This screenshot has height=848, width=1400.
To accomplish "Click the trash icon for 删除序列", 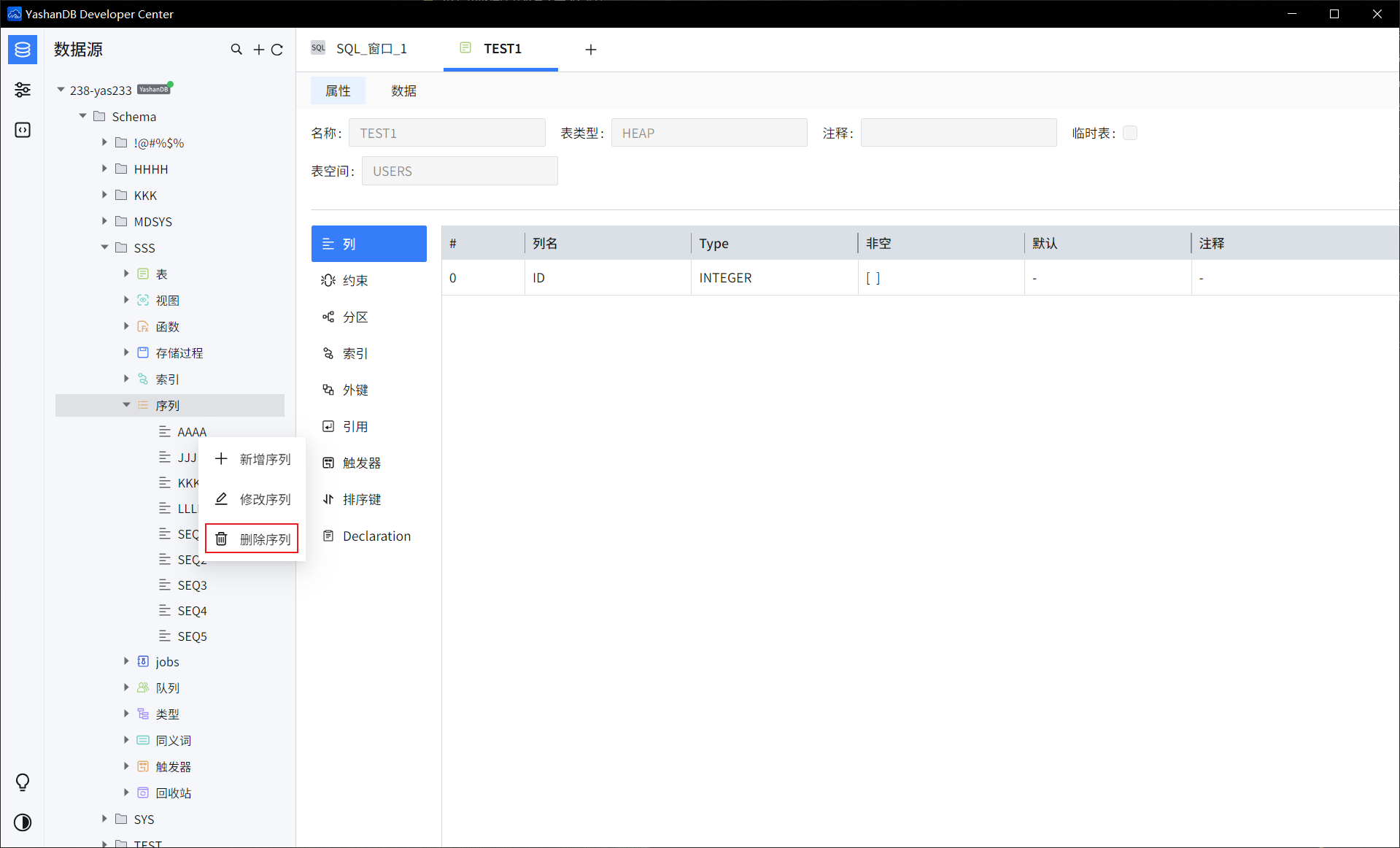I will click(x=221, y=539).
